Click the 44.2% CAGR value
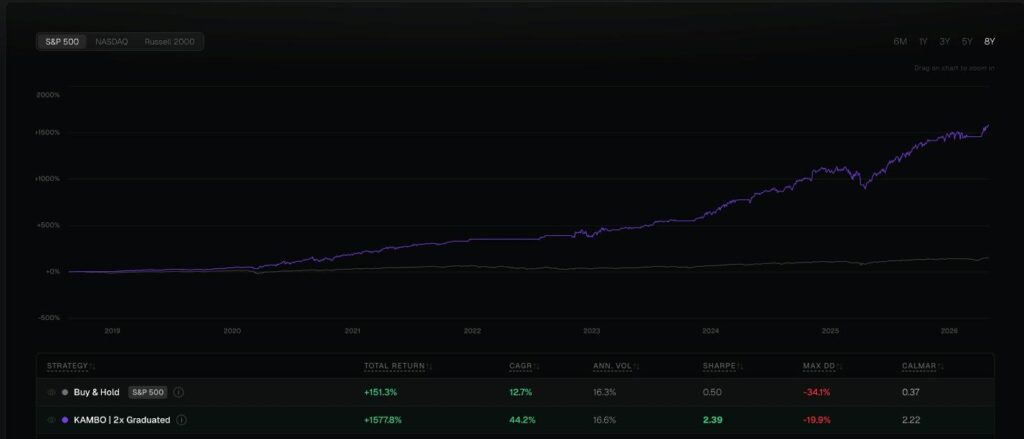This screenshot has width=1024, height=439. [x=522, y=420]
